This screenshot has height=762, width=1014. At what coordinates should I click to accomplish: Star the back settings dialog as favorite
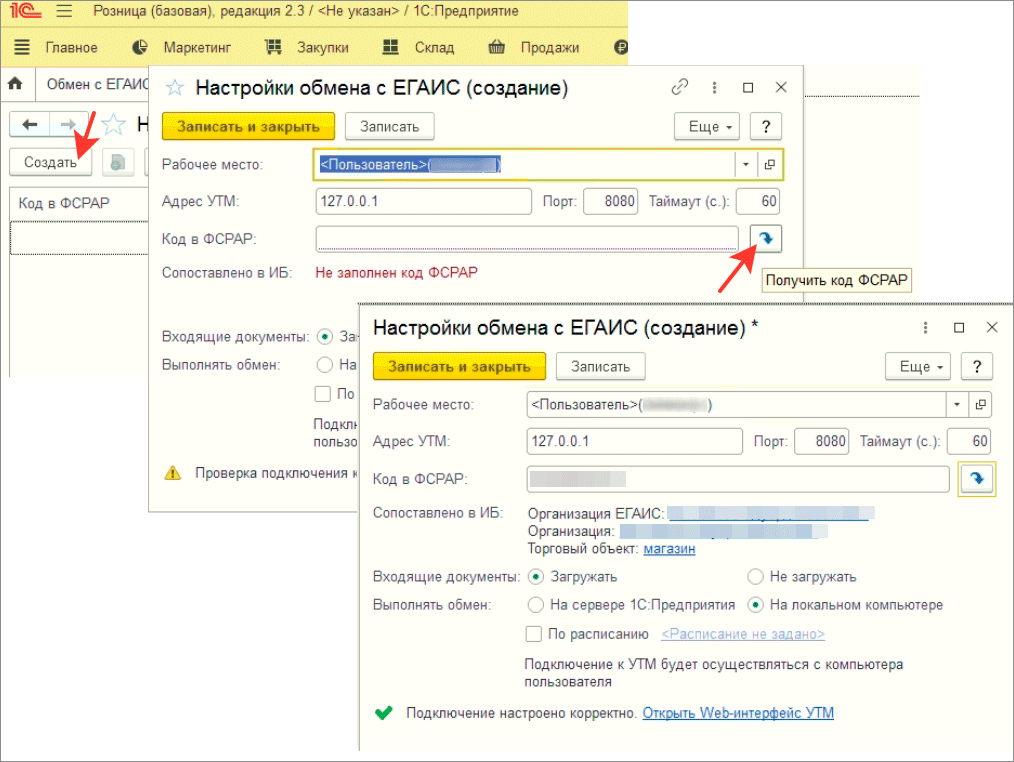(x=175, y=87)
